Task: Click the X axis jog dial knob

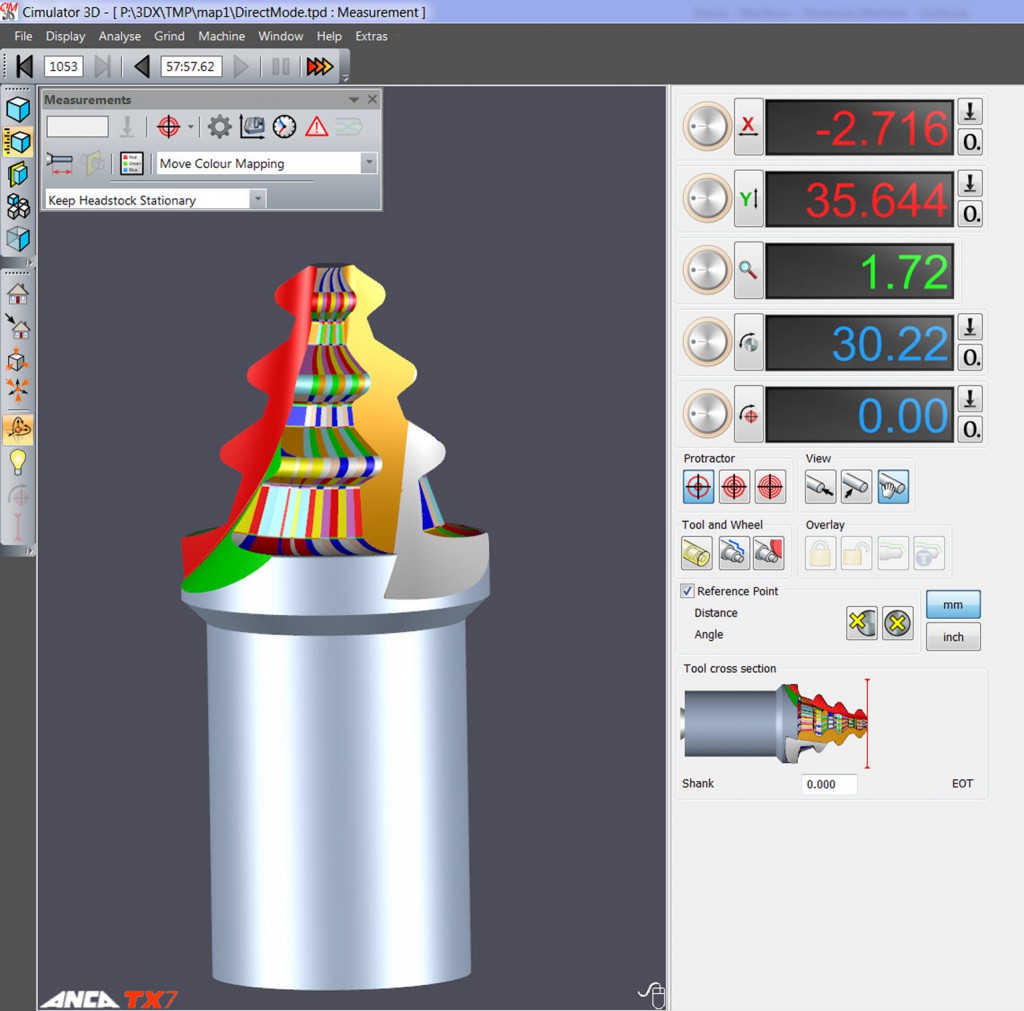Action: tap(707, 127)
